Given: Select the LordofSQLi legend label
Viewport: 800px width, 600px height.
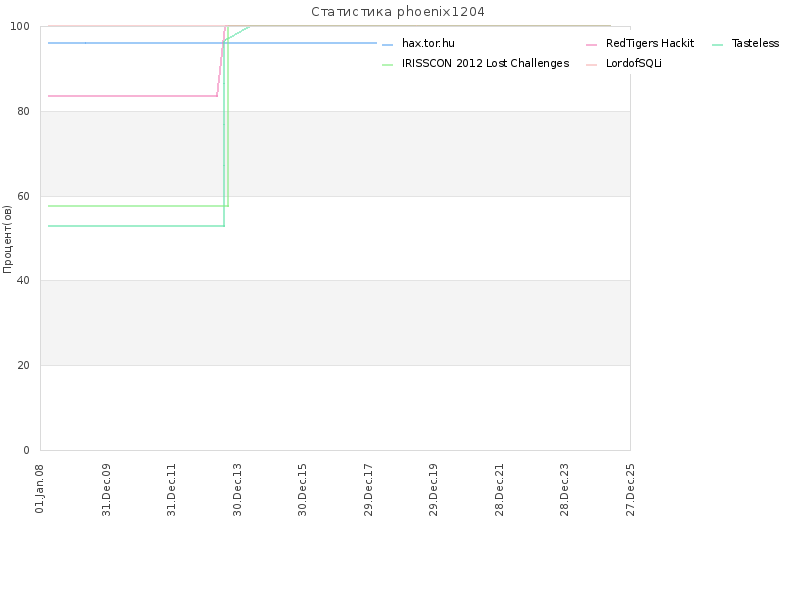Looking at the screenshot, I should [634, 63].
